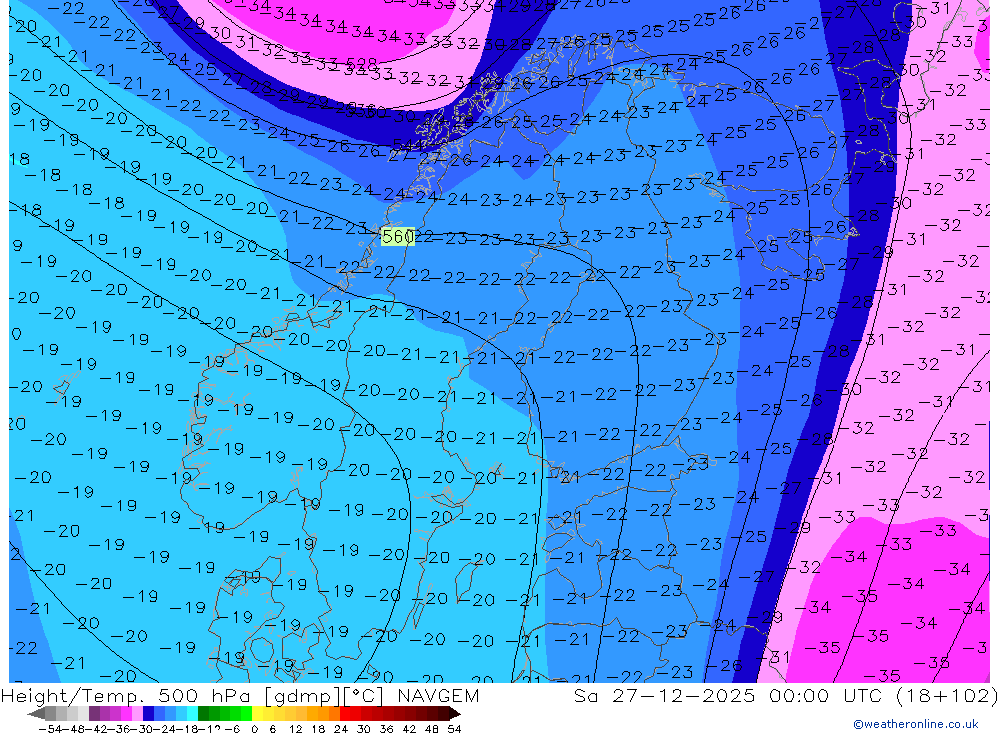This screenshot has width=1000, height=733.
Task: Click the -30 legend scale value
Action: 142,729
